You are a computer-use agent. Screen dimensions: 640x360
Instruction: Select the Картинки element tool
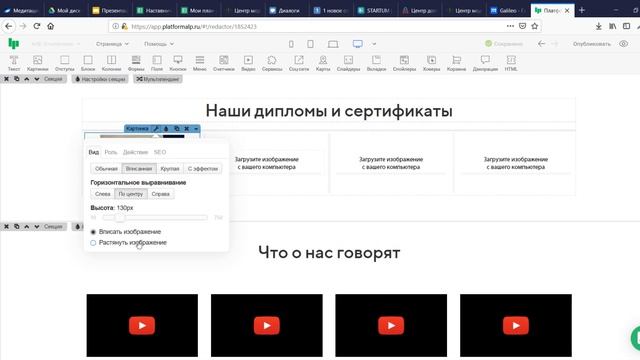(38, 63)
